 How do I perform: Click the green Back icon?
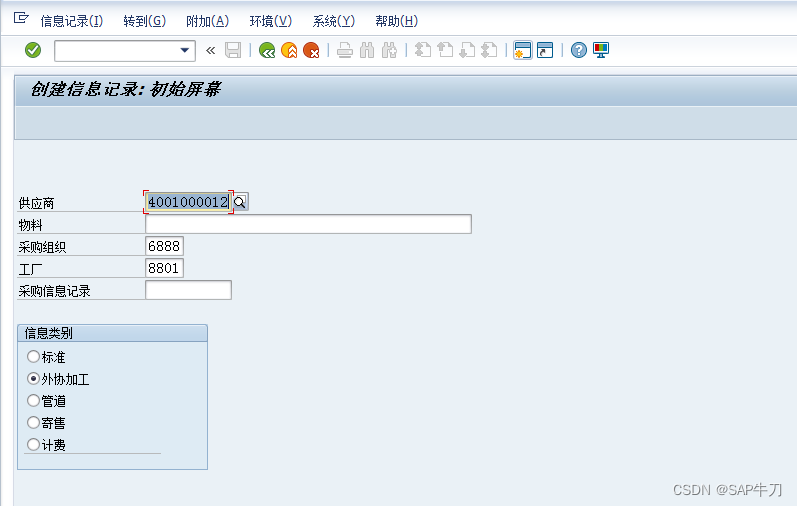click(267, 50)
